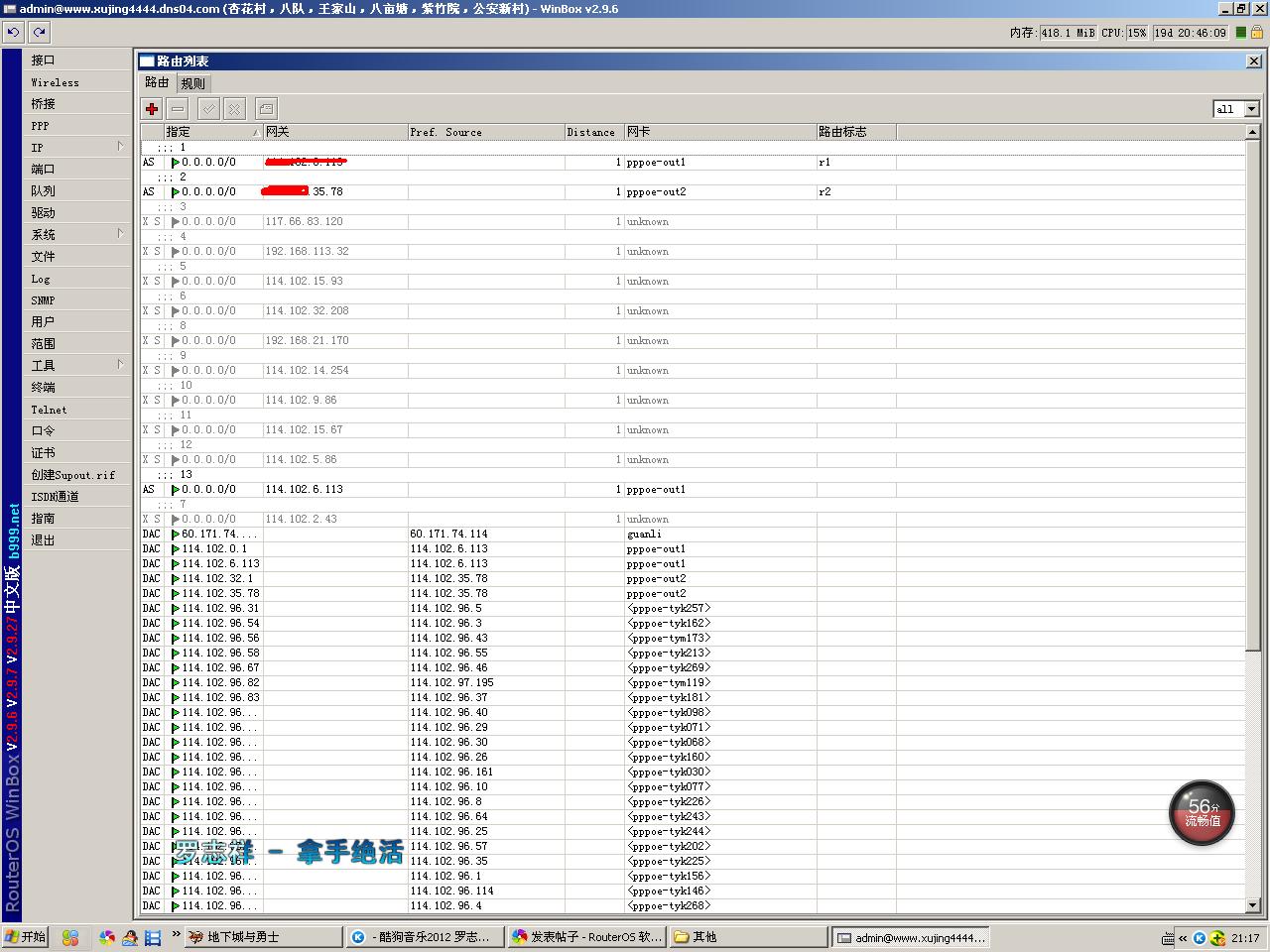The height and width of the screenshot is (952, 1270).
Task: Open 口令 password menu
Action: tap(77, 431)
